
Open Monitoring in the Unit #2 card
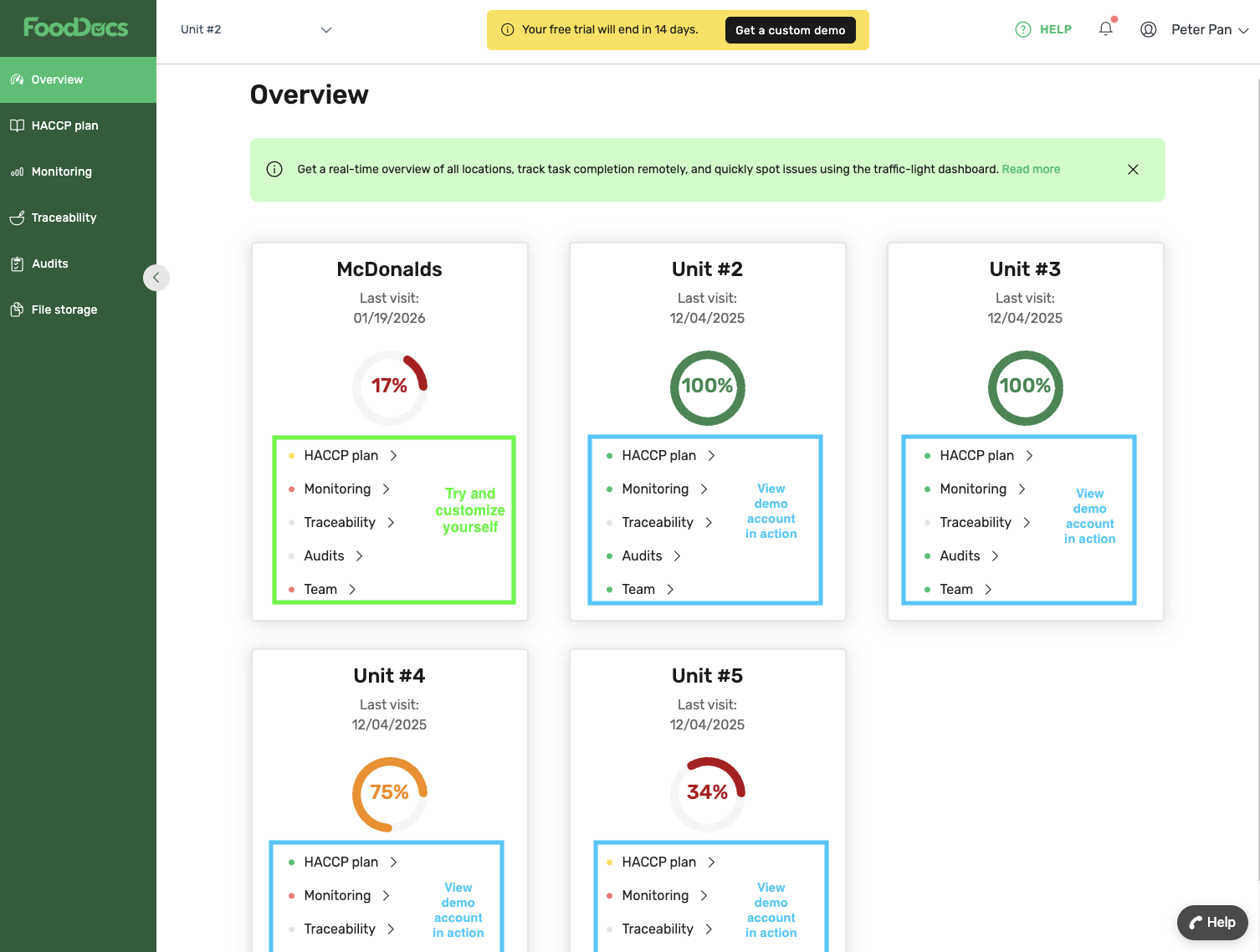pyautogui.click(x=665, y=489)
